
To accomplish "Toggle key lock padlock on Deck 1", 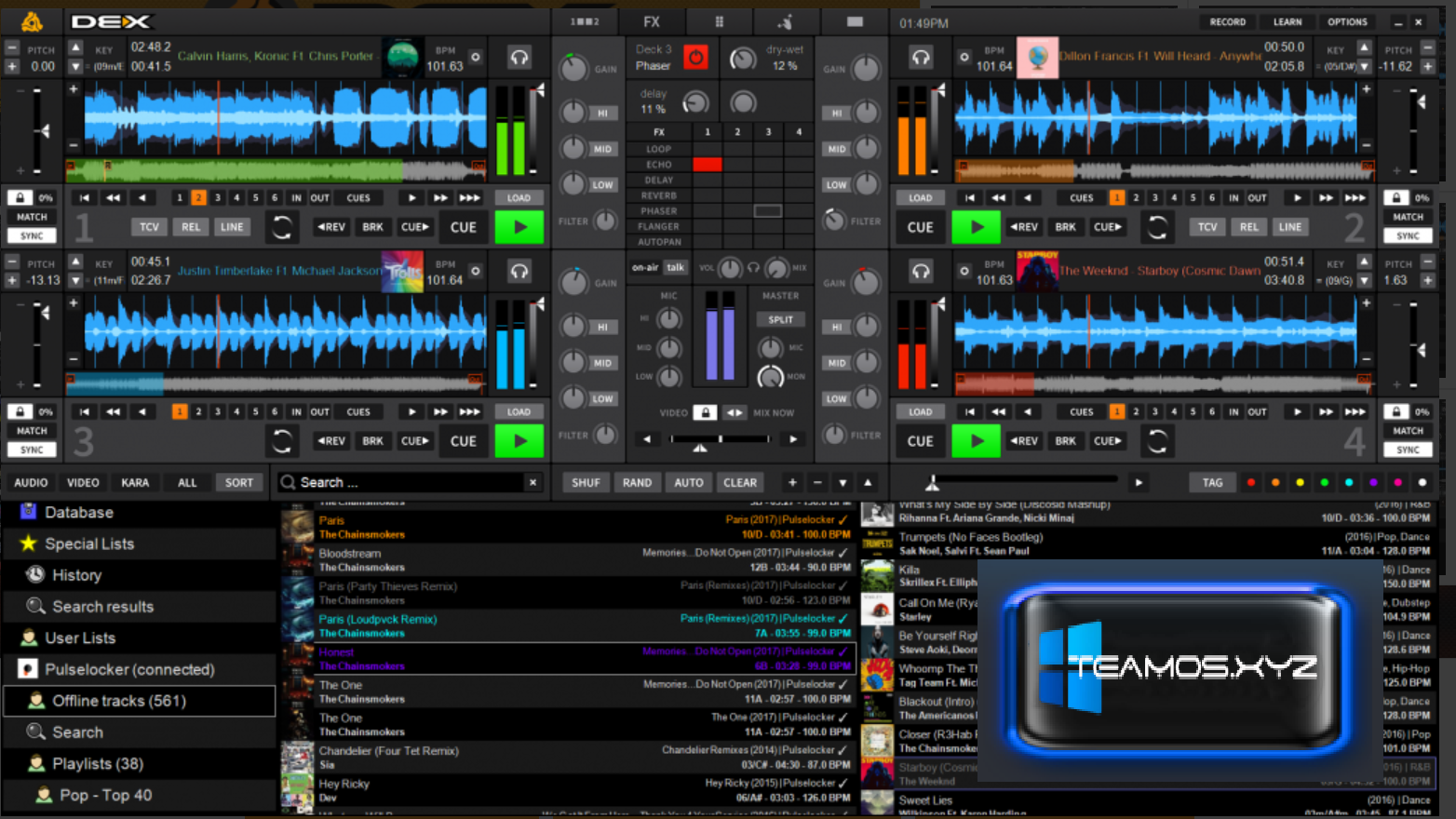I will click(x=20, y=198).
